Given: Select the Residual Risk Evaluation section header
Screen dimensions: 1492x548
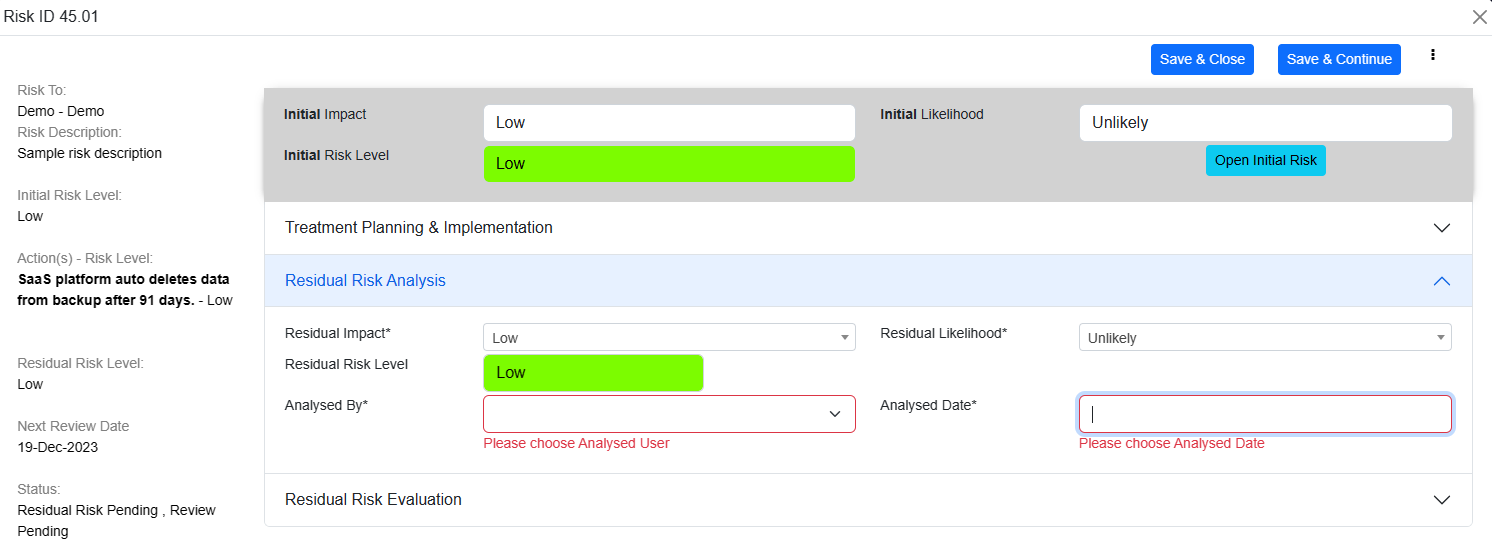Looking at the screenshot, I should [373, 500].
